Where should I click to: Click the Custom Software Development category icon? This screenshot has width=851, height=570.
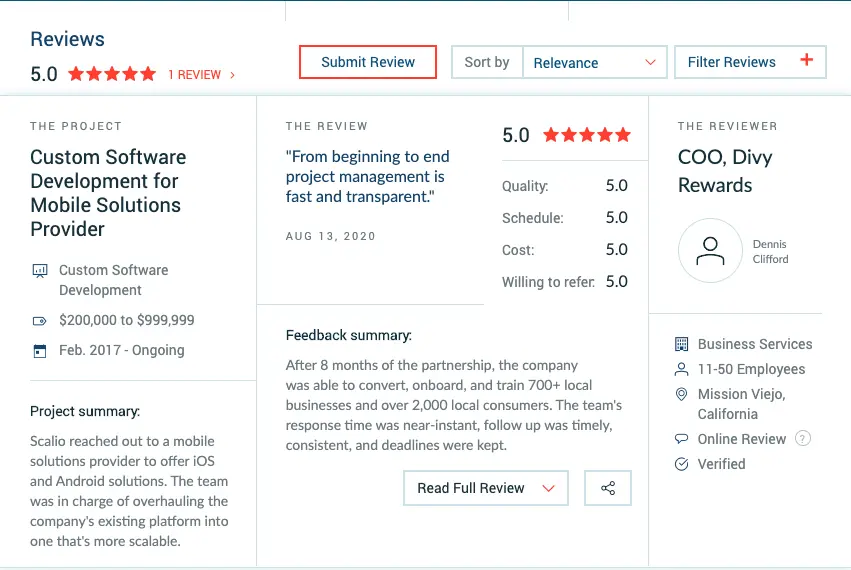pyautogui.click(x=40, y=271)
